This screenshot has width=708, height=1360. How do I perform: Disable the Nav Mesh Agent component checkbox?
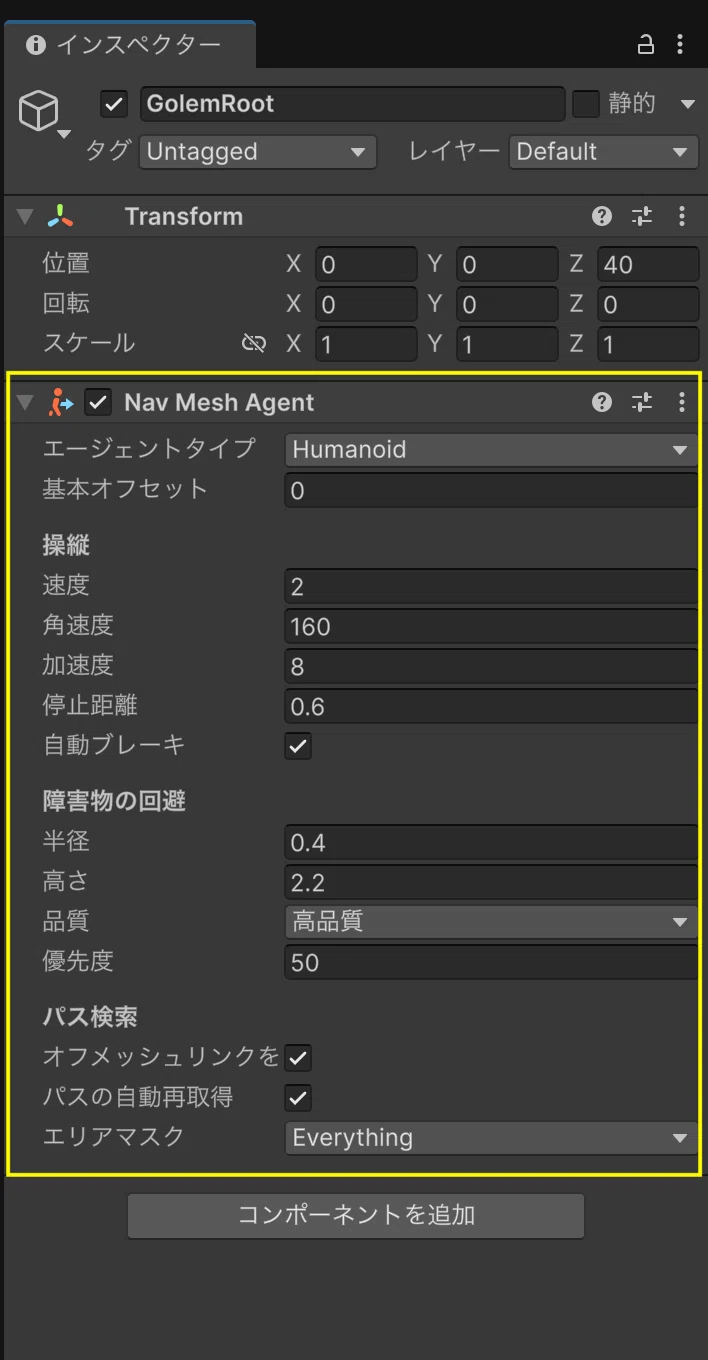coord(98,402)
